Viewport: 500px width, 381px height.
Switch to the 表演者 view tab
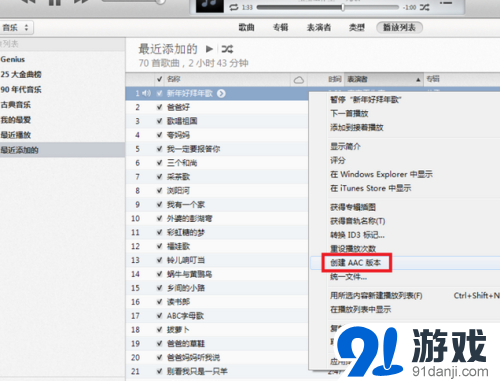319,27
